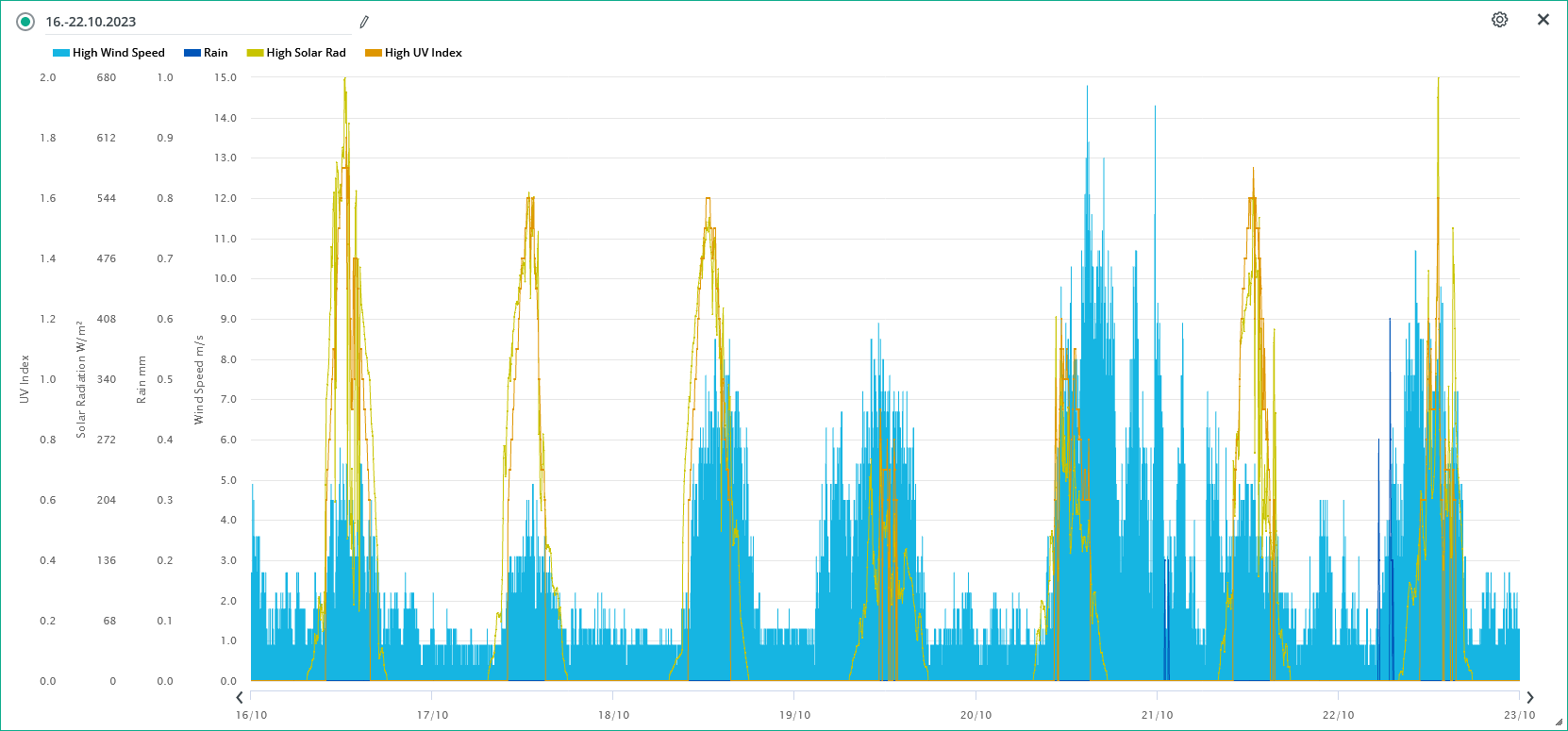Go to previous week with left arrow
The width and height of the screenshot is (1568, 731).
pyautogui.click(x=241, y=698)
